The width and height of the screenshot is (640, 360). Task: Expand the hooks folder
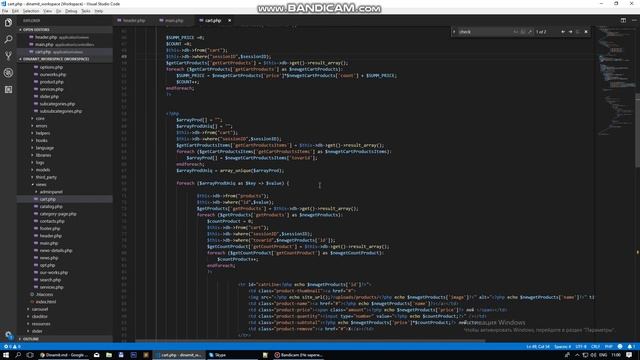(41, 140)
